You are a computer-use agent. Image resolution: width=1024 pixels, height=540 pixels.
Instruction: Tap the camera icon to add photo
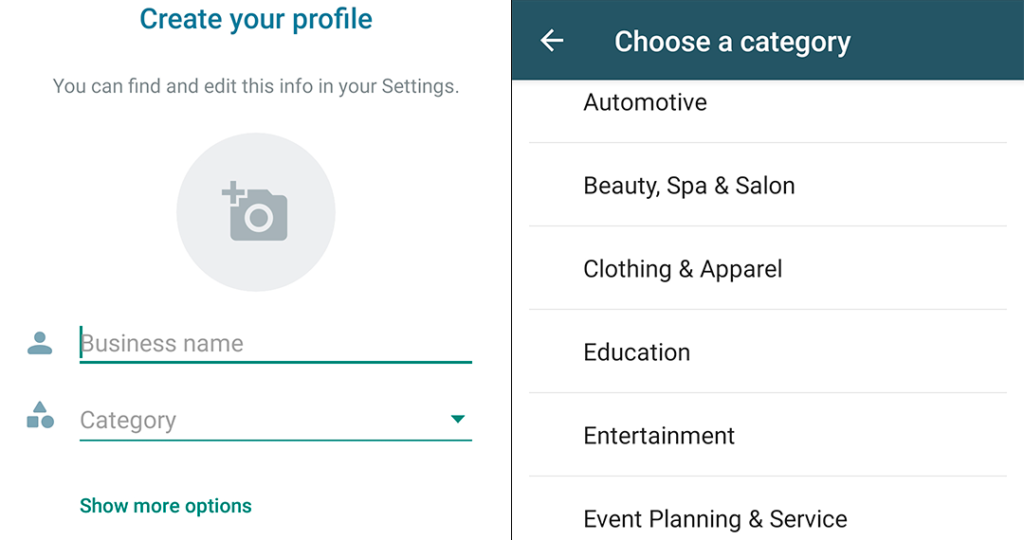click(x=259, y=214)
